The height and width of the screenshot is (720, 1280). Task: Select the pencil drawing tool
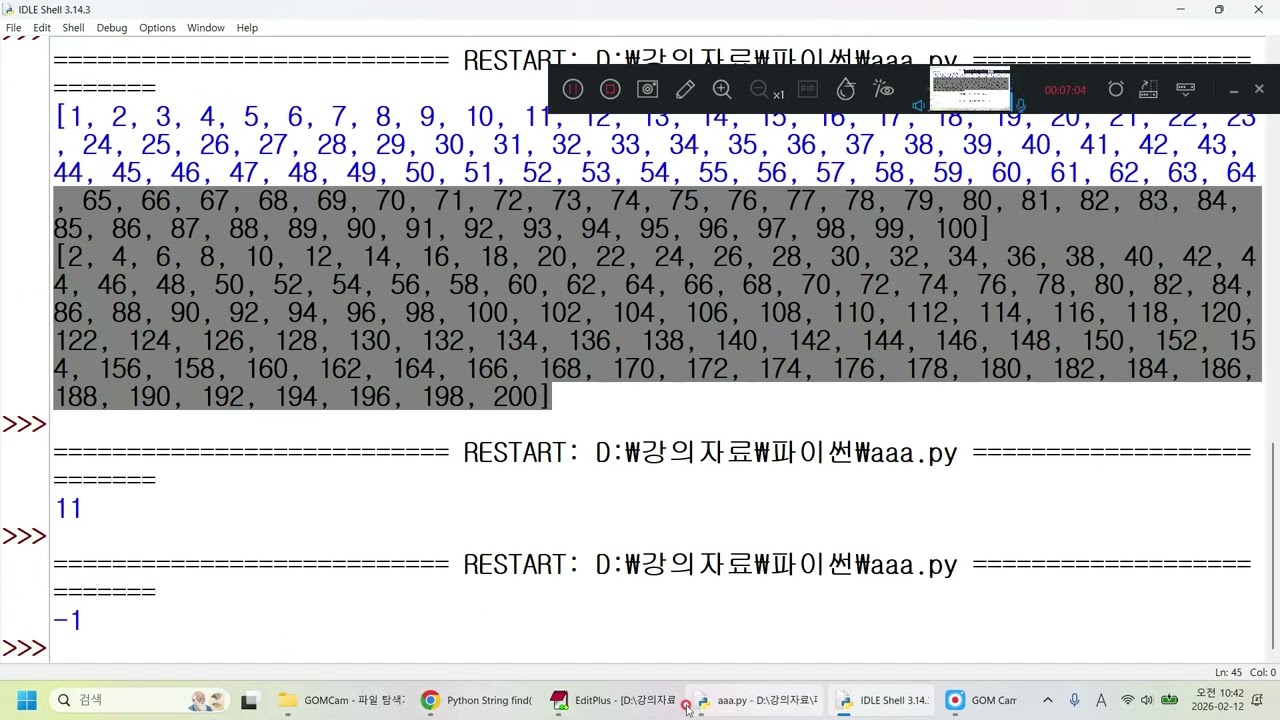(685, 89)
